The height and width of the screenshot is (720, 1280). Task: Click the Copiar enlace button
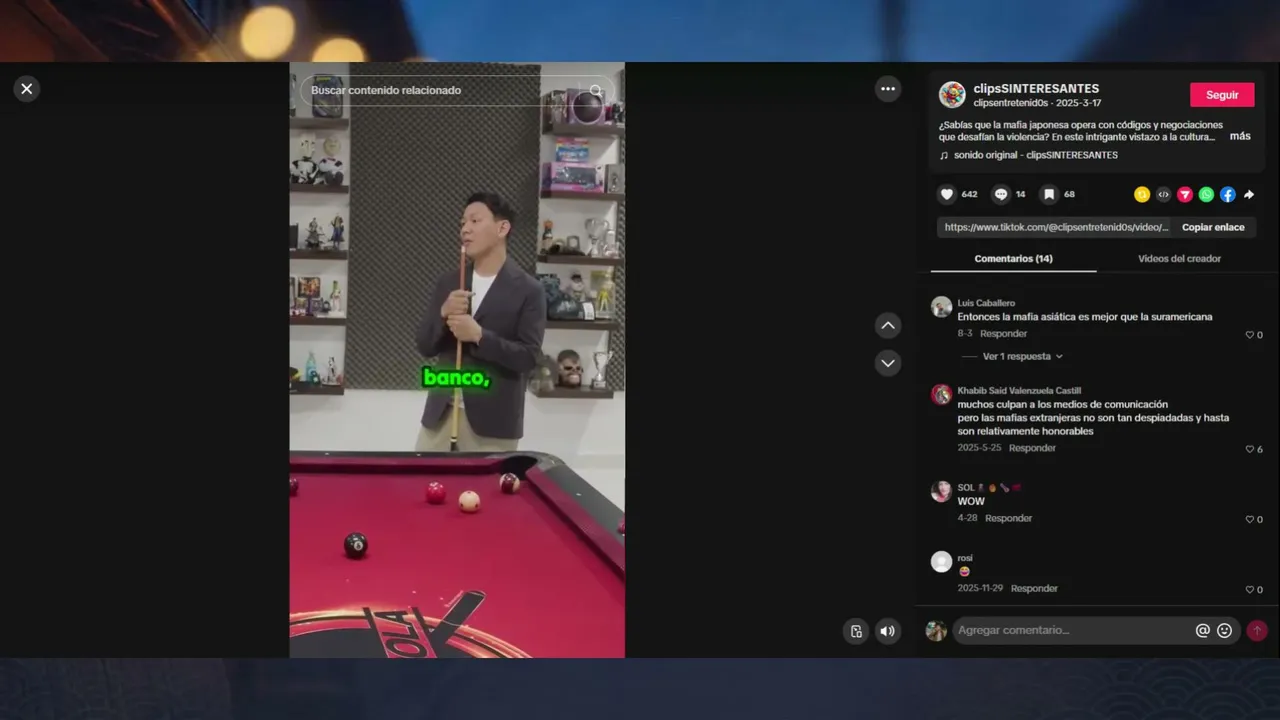pyautogui.click(x=1213, y=227)
